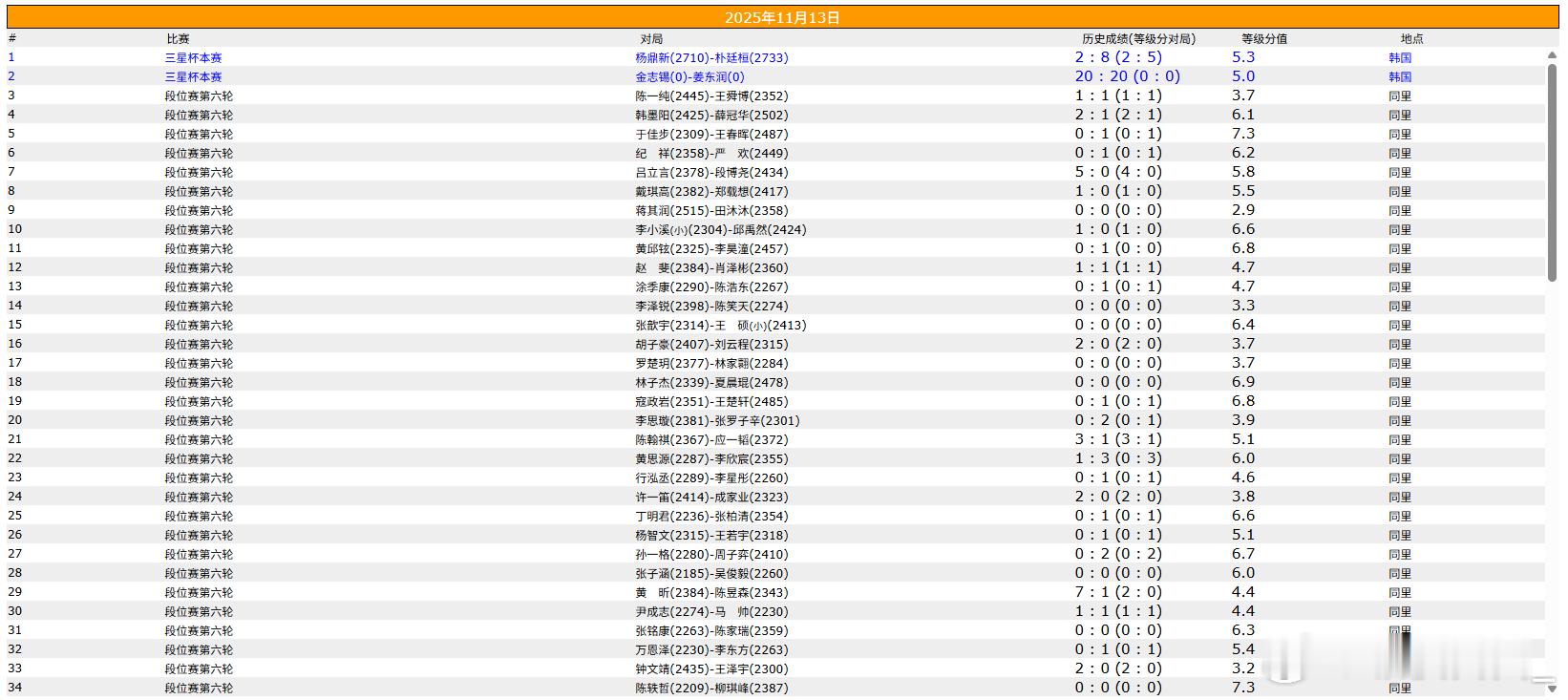
Task: Select the match 尹成志(2274)-马 帅(2230)
Action: (x=712, y=611)
